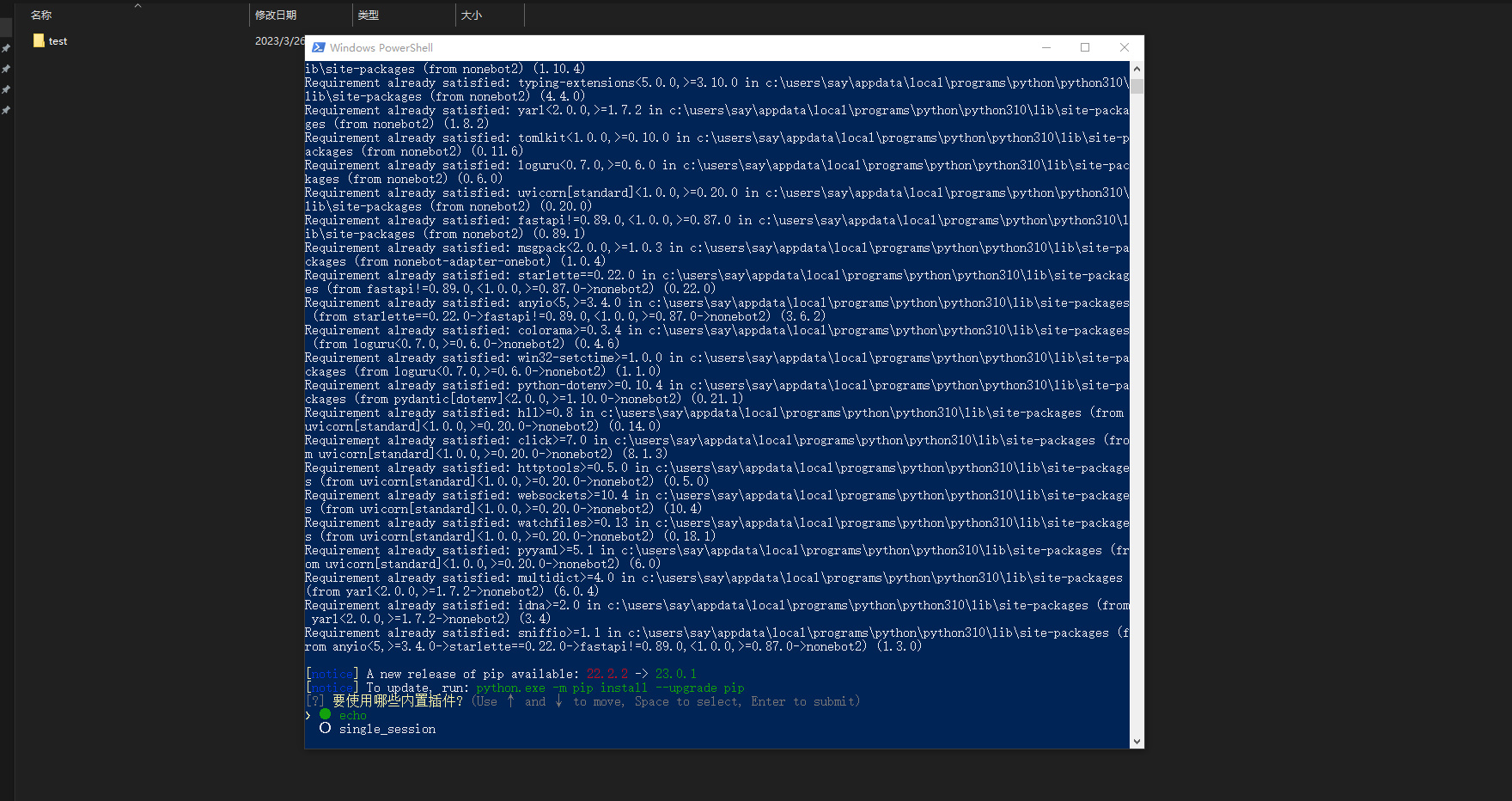Click the 'uvicorn[standard]<1.0.0' requirement line
The width and height of the screenshot is (1512, 801).
[x=716, y=199]
